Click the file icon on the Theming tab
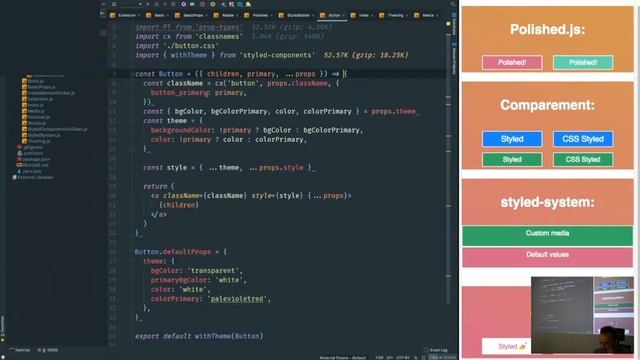Viewport: 640px width, 360px height. tap(382, 16)
